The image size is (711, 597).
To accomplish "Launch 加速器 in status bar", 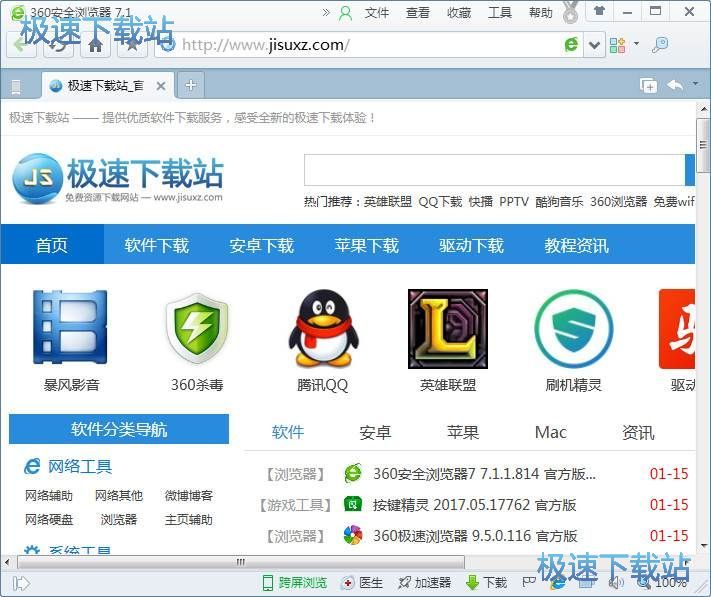I will (x=424, y=582).
